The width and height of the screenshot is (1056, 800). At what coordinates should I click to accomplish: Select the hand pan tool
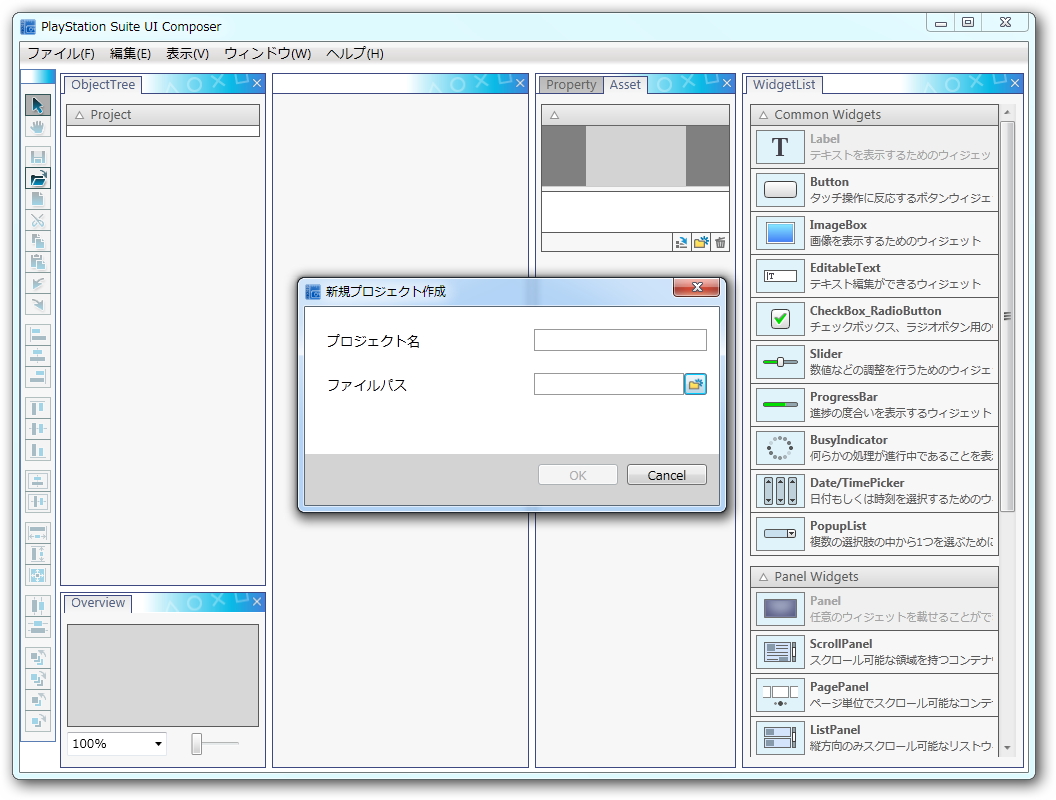tap(37, 127)
